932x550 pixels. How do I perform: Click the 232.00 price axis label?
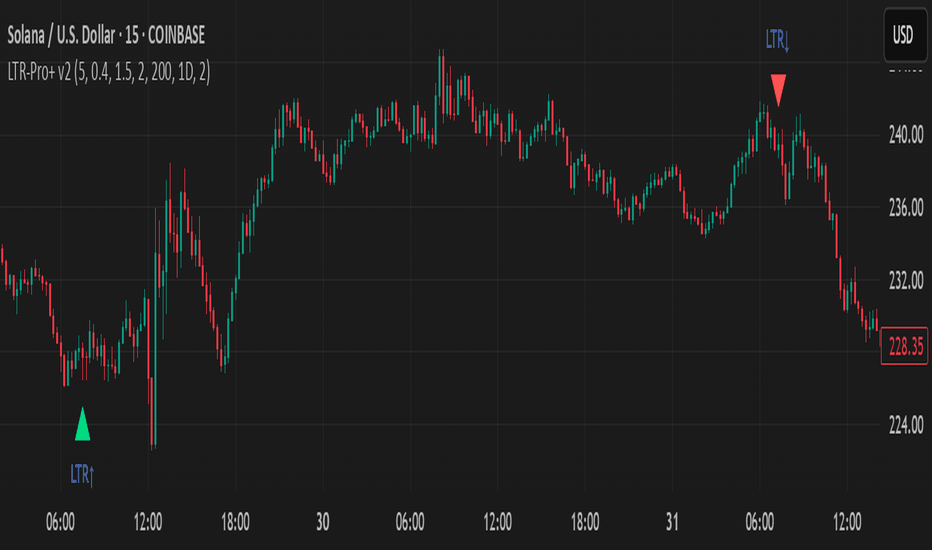[906, 280]
